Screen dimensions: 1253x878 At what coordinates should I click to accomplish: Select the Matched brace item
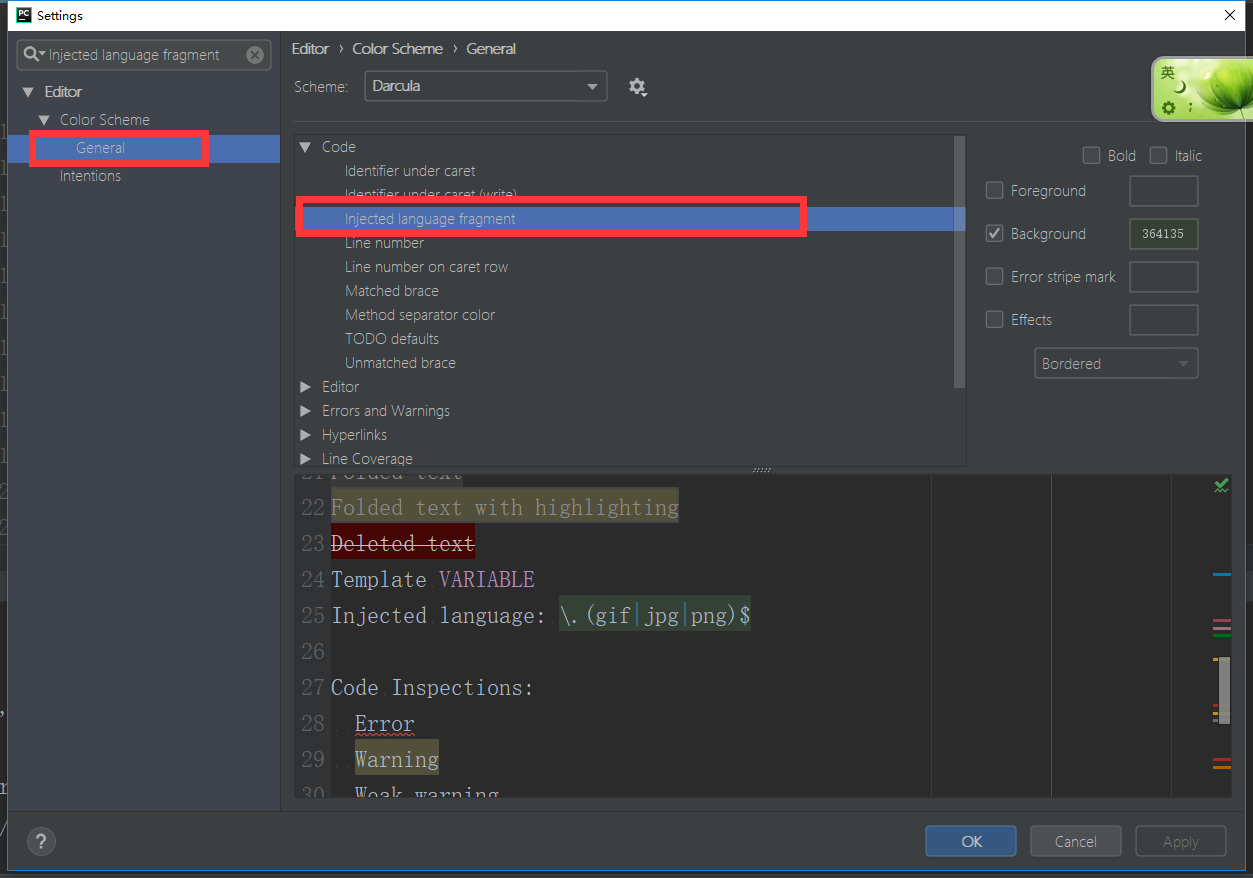point(391,291)
